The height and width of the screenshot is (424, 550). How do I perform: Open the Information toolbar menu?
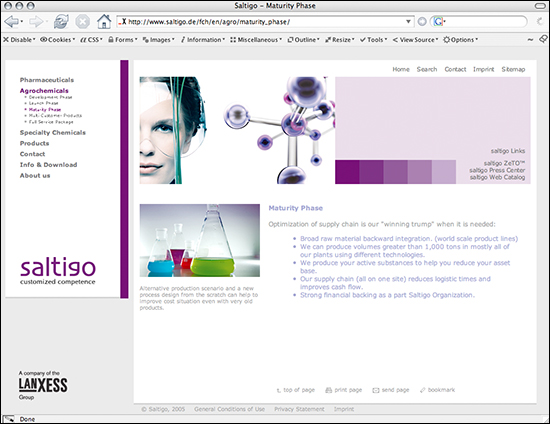click(x=203, y=40)
